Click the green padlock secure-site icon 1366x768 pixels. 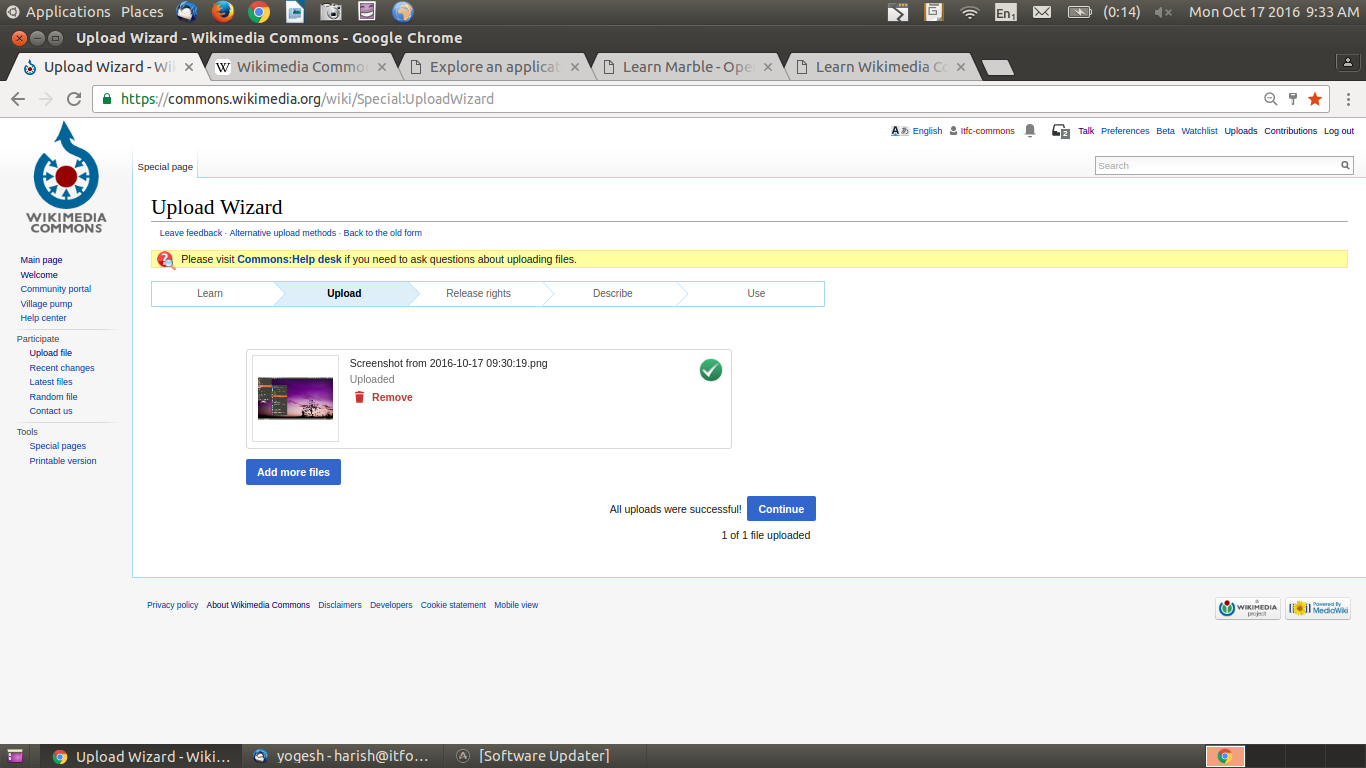(x=107, y=99)
